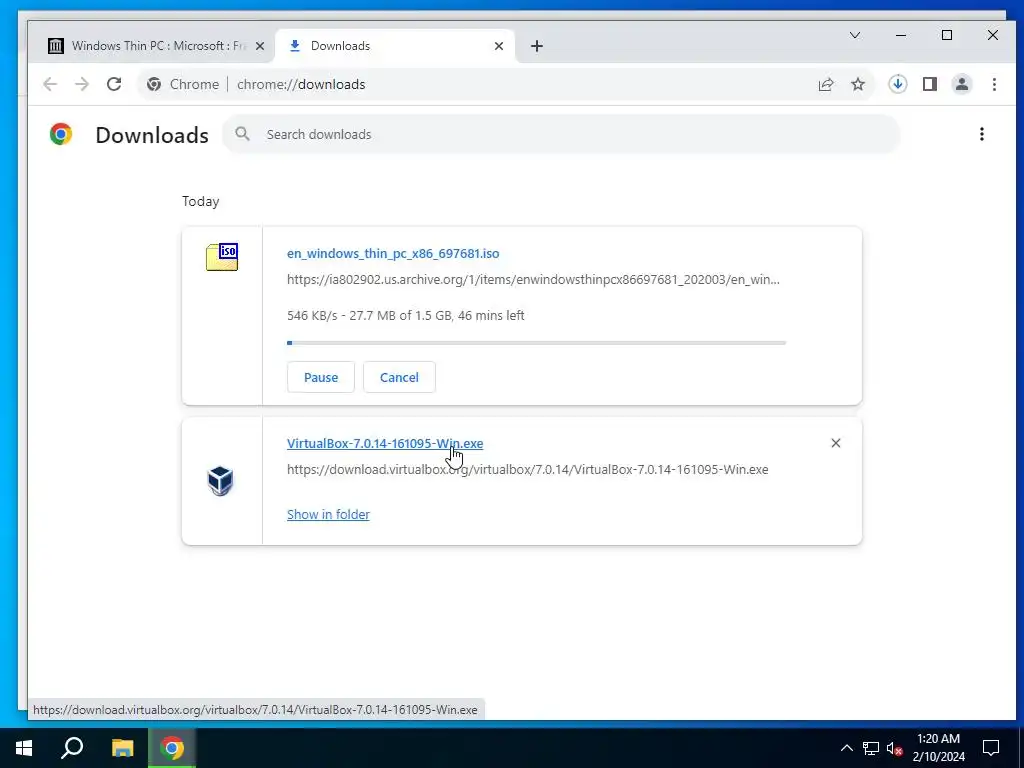Image resolution: width=1024 pixels, height=768 pixels.
Task: Select the Downloads tab
Action: pyautogui.click(x=395, y=46)
